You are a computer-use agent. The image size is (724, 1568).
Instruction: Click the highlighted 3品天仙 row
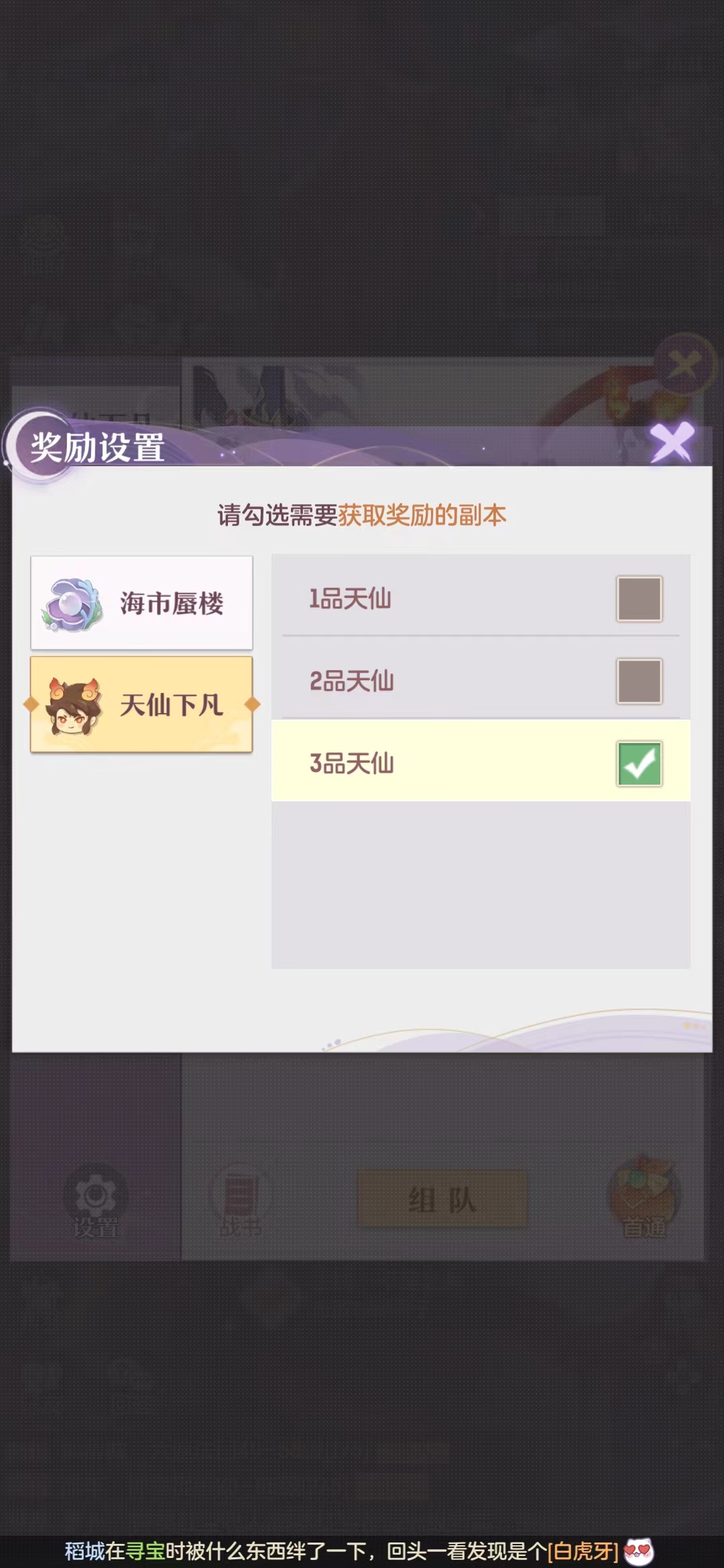click(481, 761)
